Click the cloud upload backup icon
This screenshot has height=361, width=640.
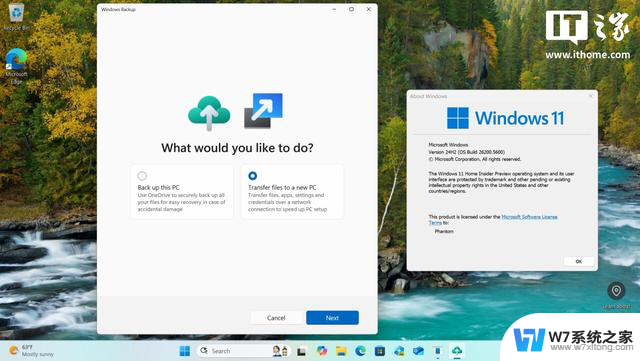pyautogui.click(x=209, y=113)
